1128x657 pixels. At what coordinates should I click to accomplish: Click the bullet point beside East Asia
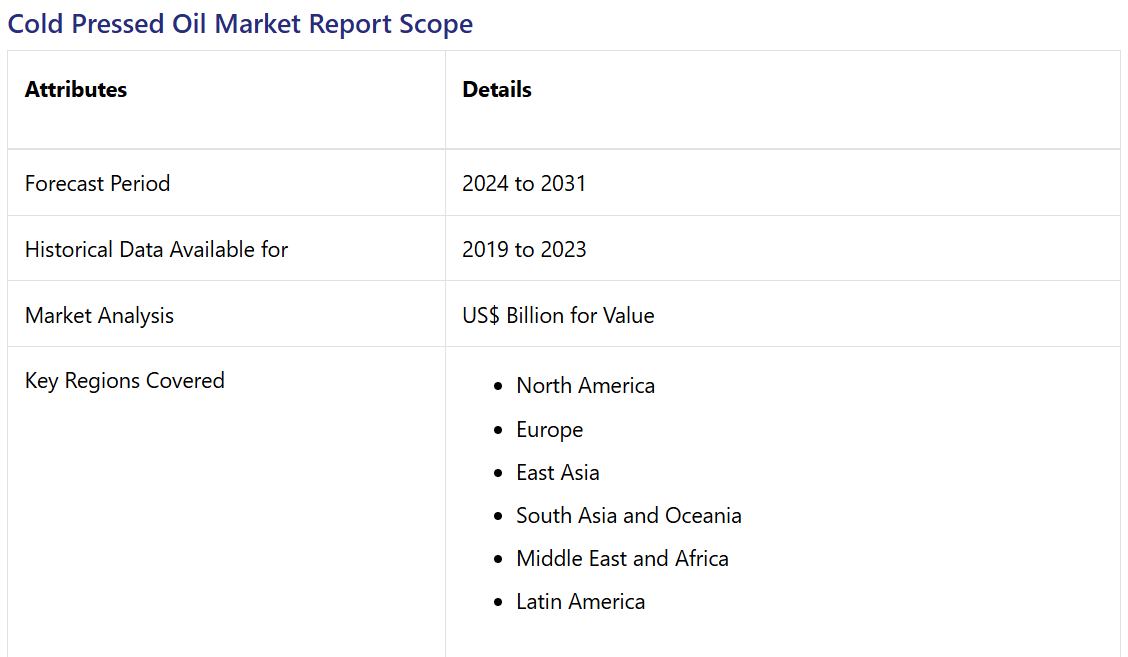[x=499, y=474]
